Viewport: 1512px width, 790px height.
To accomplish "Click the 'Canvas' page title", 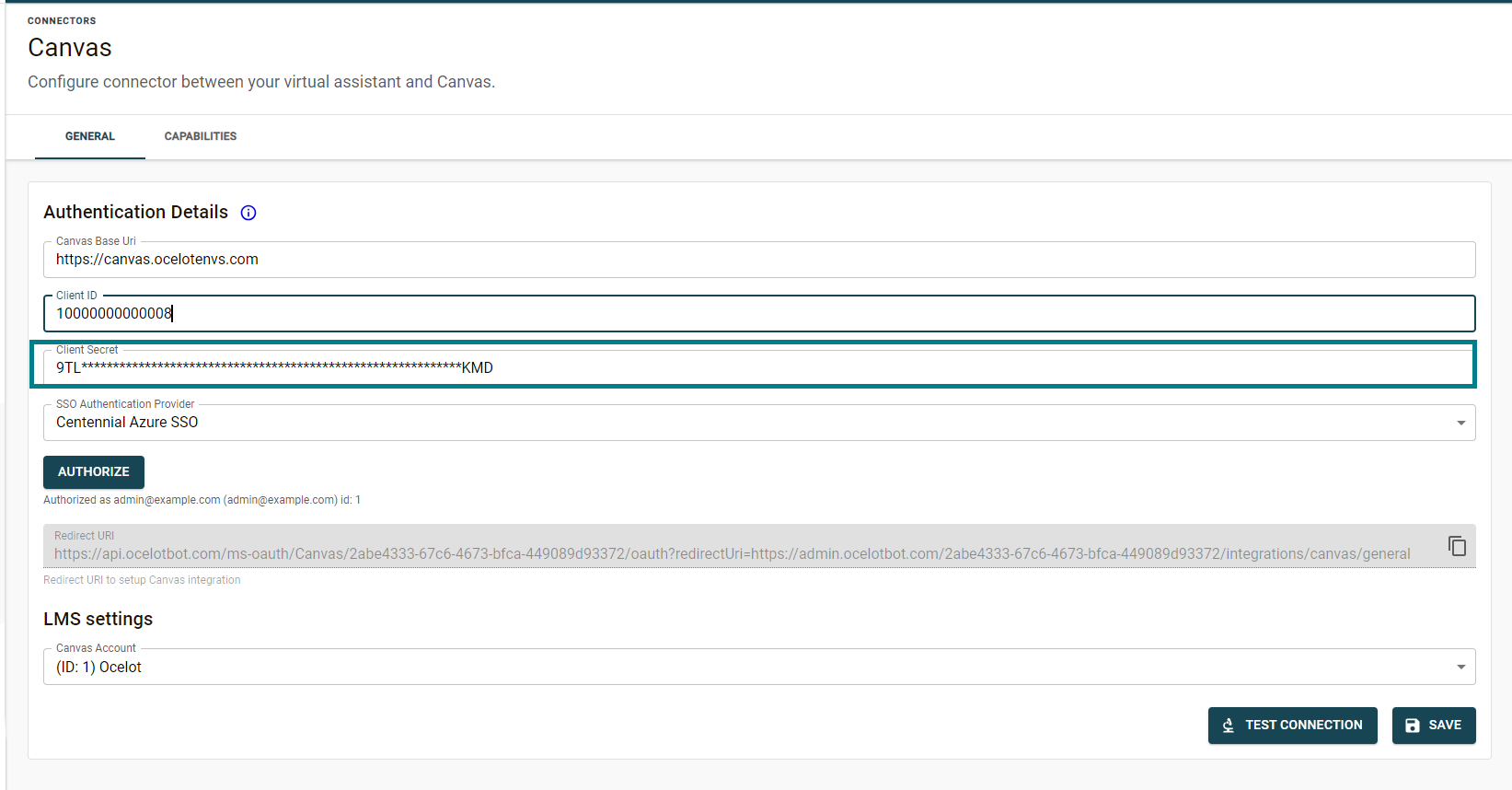I will click(x=70, y=48).
